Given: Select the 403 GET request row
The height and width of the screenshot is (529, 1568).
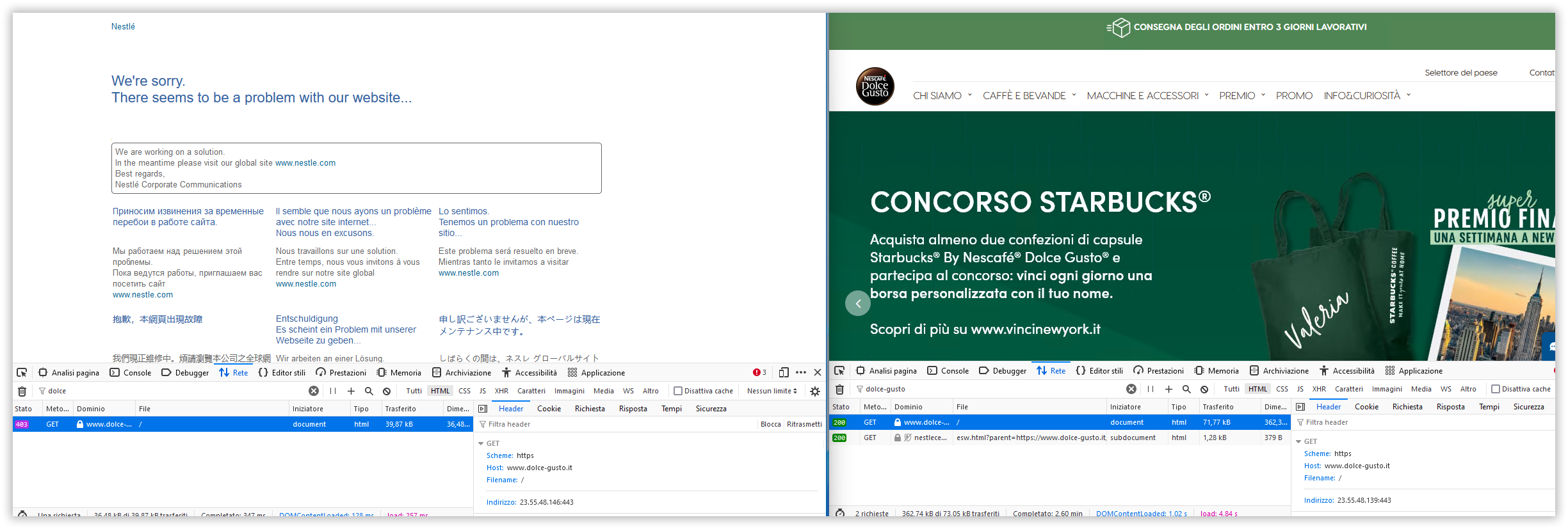Looking at the screenshot, I should tap(243, 424).
